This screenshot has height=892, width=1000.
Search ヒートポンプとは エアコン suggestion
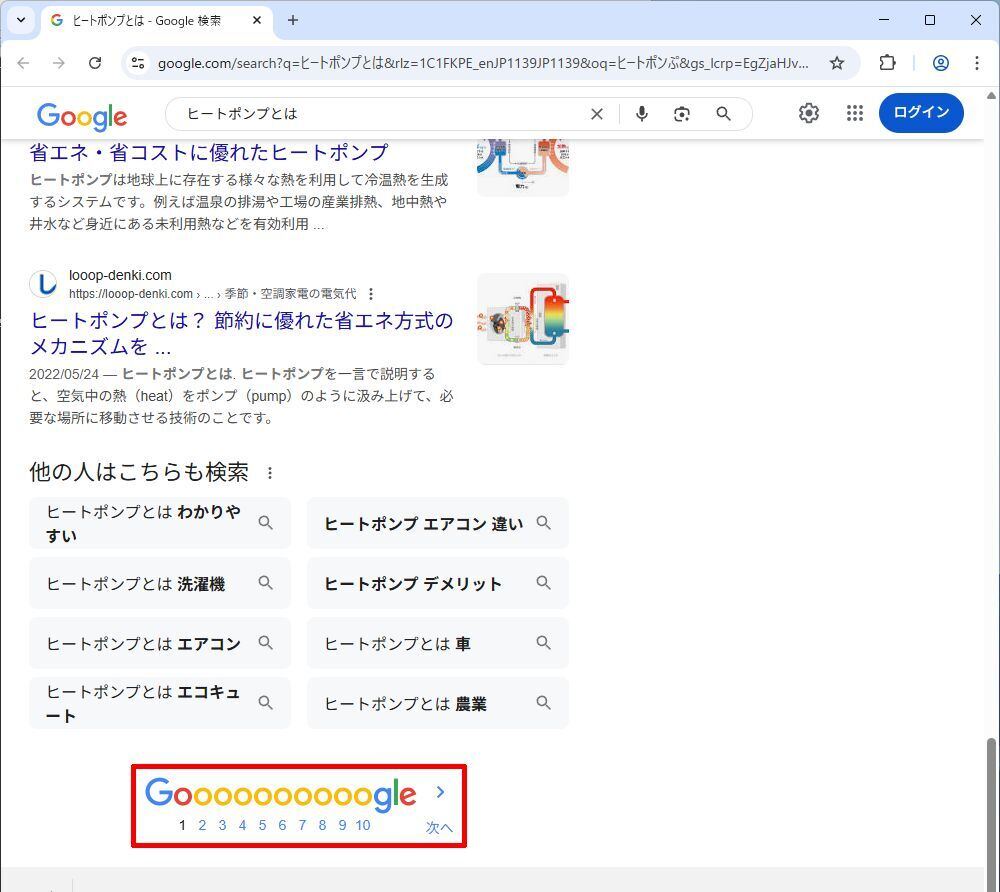click(x=160, y=643)
